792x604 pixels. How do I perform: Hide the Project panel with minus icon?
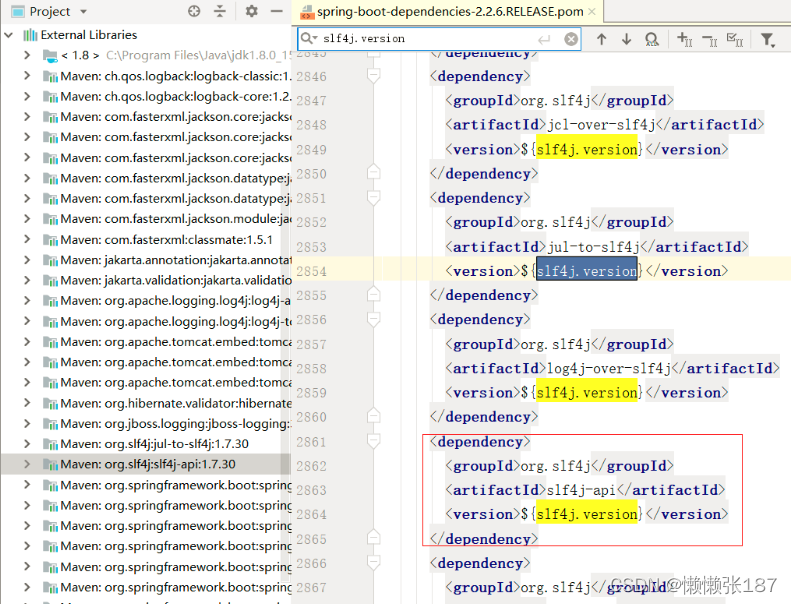(x=277, y=11)
